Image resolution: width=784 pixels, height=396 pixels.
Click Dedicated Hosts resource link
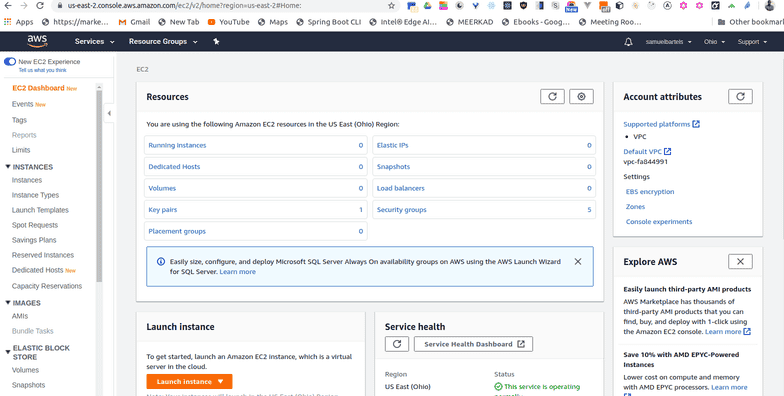(174, 167)
